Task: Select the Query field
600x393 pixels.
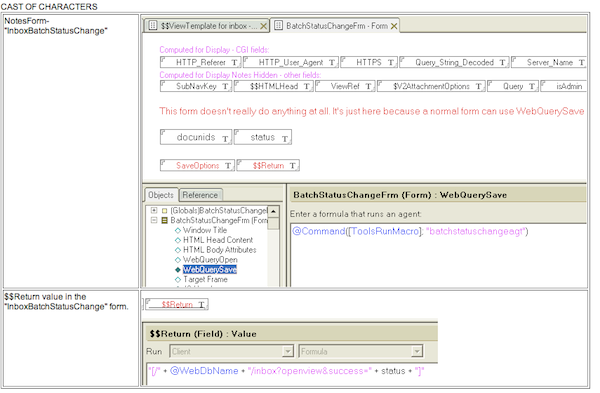Action: [513, 86]
